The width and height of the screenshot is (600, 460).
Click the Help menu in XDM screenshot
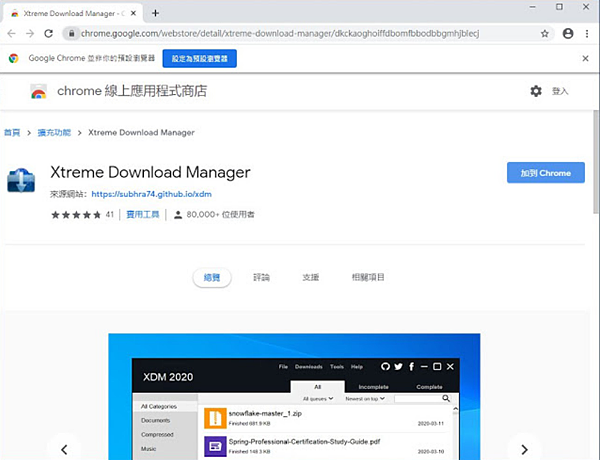(x=357, y=367)
